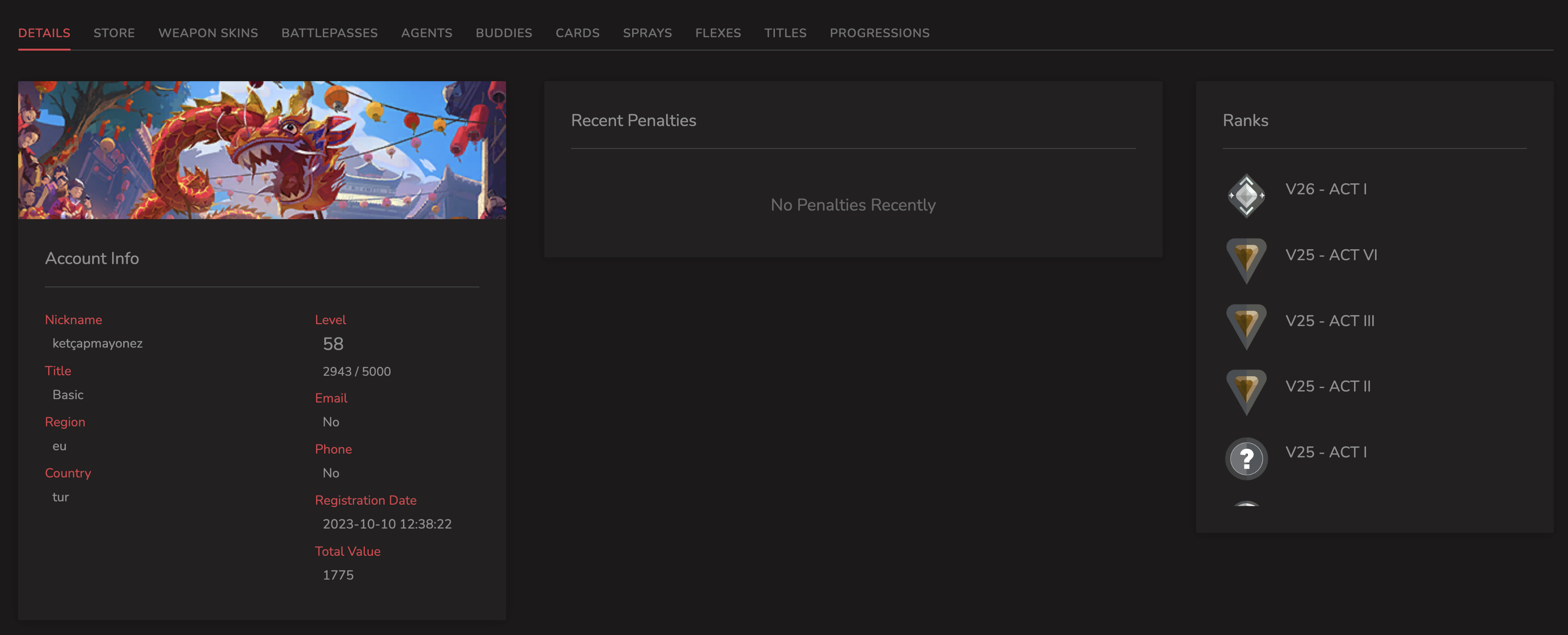Open the WEAPON SKINS tab
The height and width of the screenshot is (635, 1568).
pyautogui.click(x=208, y=33)
